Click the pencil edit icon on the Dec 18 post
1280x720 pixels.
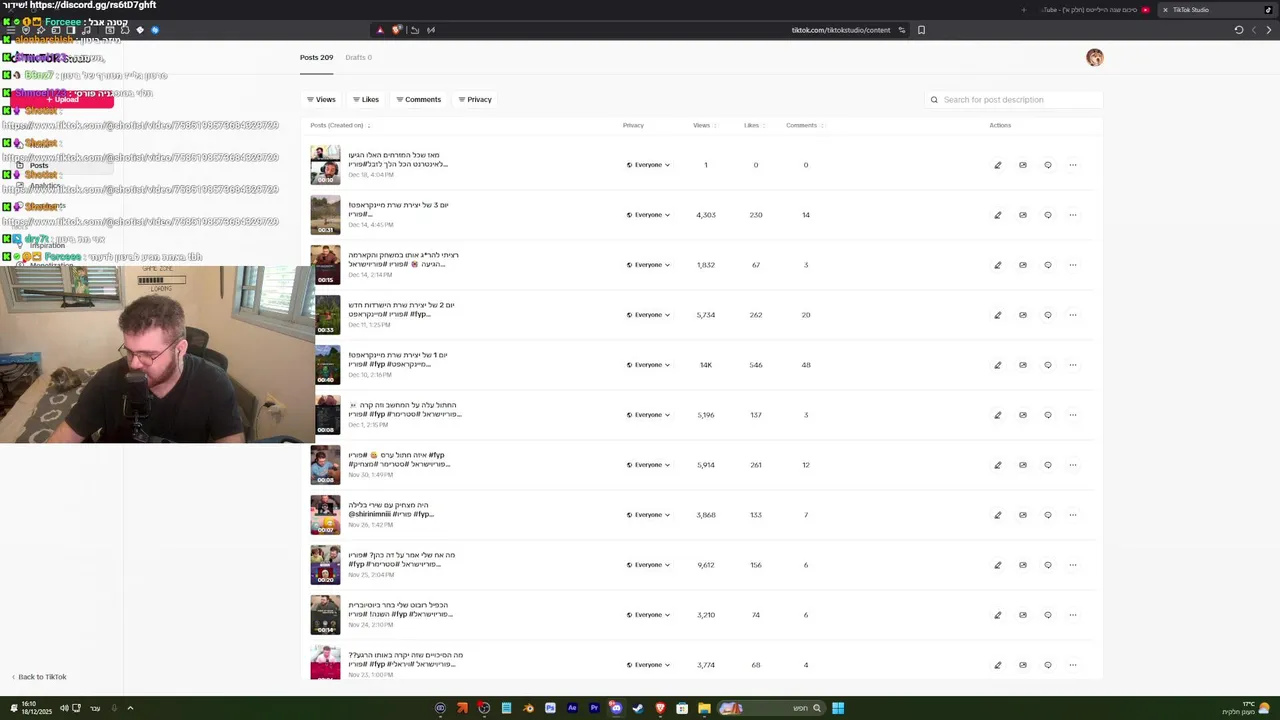pos(997,165)
